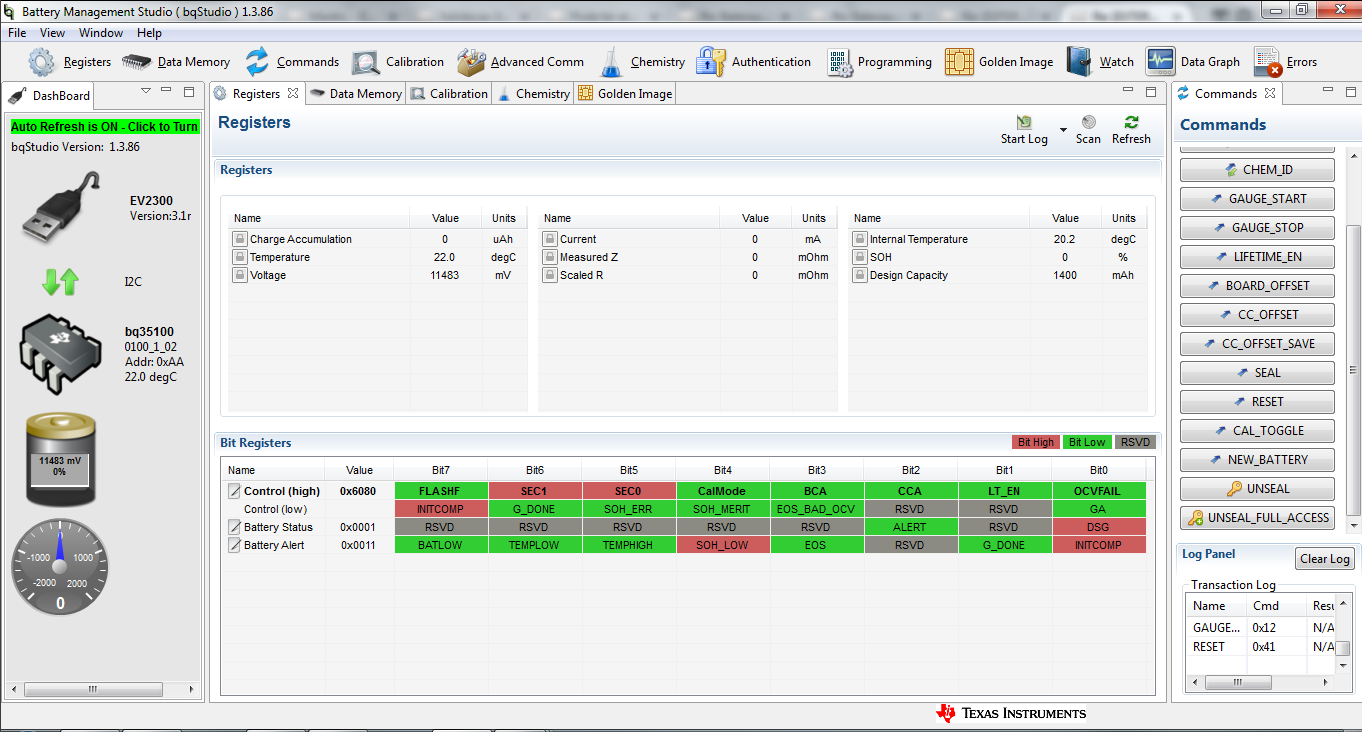This screenshot has width=1362, height=732.
Task: Click the CC_OFFSET_SAVE button
Action: point(1257,344)
